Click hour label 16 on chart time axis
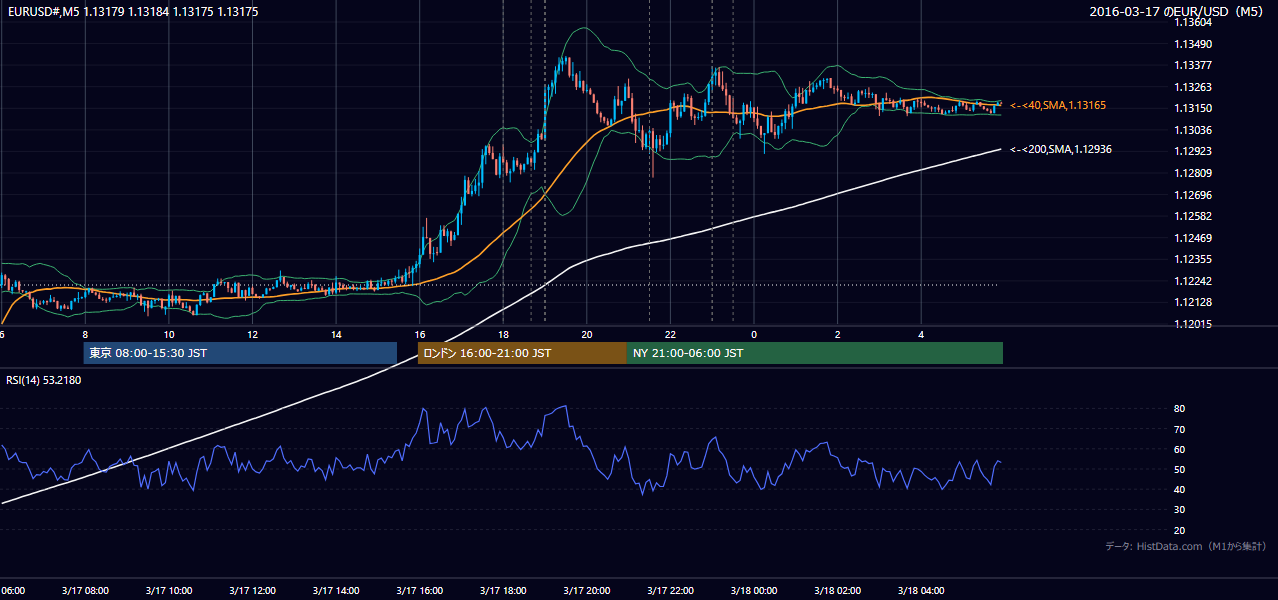This screenshot has height=600, width=1278. [420, 334]
